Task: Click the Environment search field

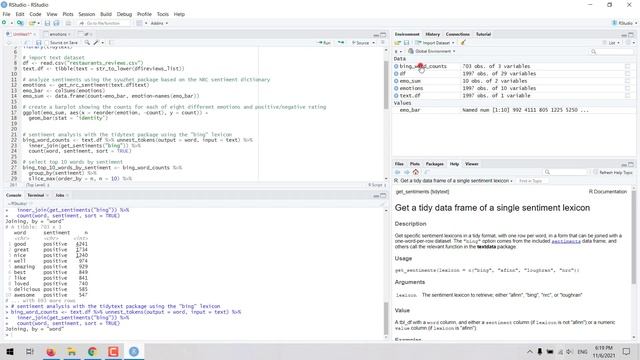Action: [611, 51]
